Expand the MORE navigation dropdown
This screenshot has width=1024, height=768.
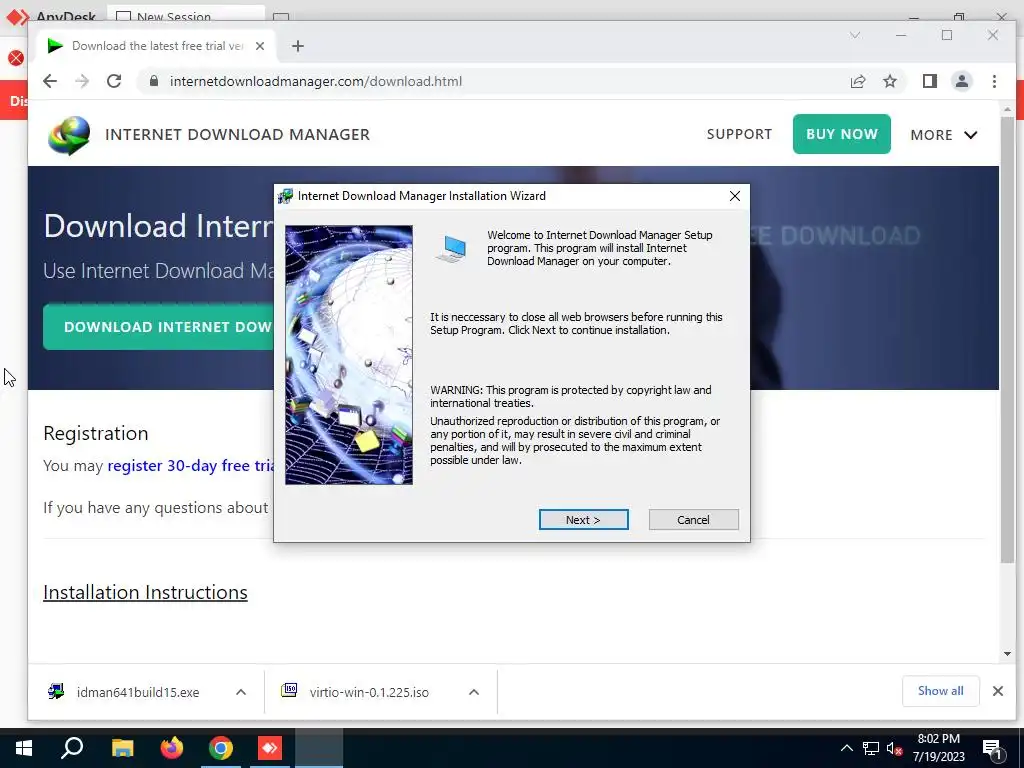pyautogui.click(x=944, y=135)
